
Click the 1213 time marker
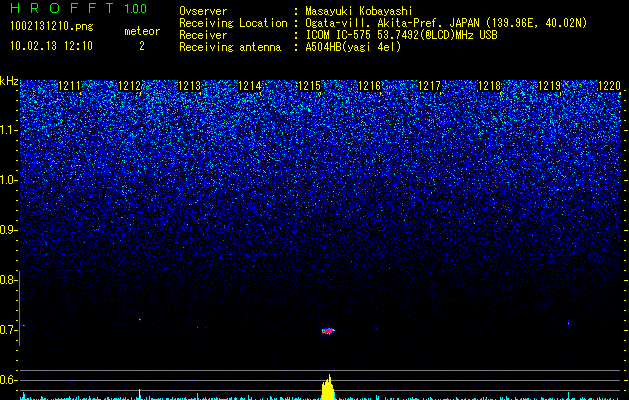[189, 86]
